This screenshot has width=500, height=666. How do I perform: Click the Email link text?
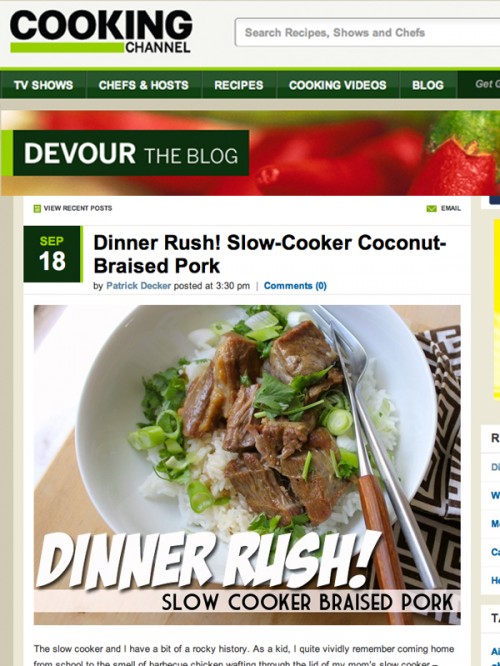(451, 209)
